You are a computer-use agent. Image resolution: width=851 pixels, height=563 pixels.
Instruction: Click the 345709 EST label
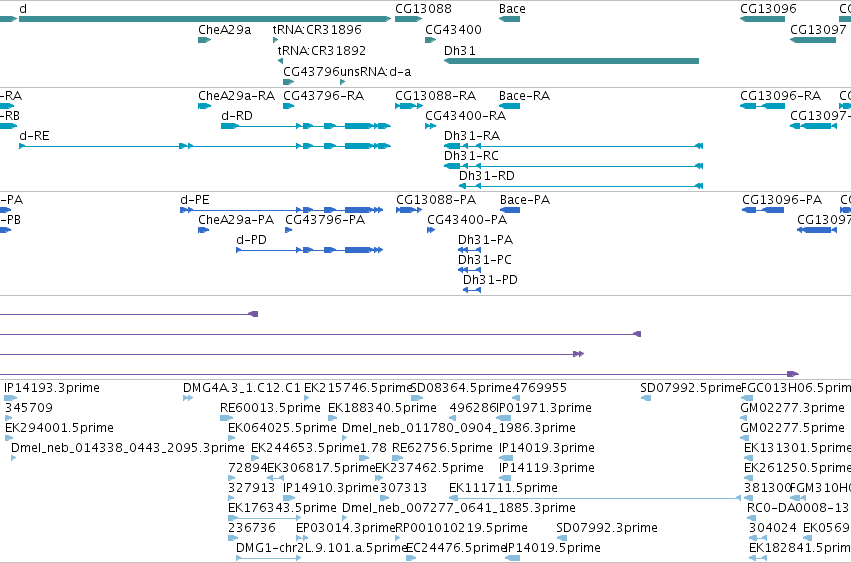tap(29, 408)
